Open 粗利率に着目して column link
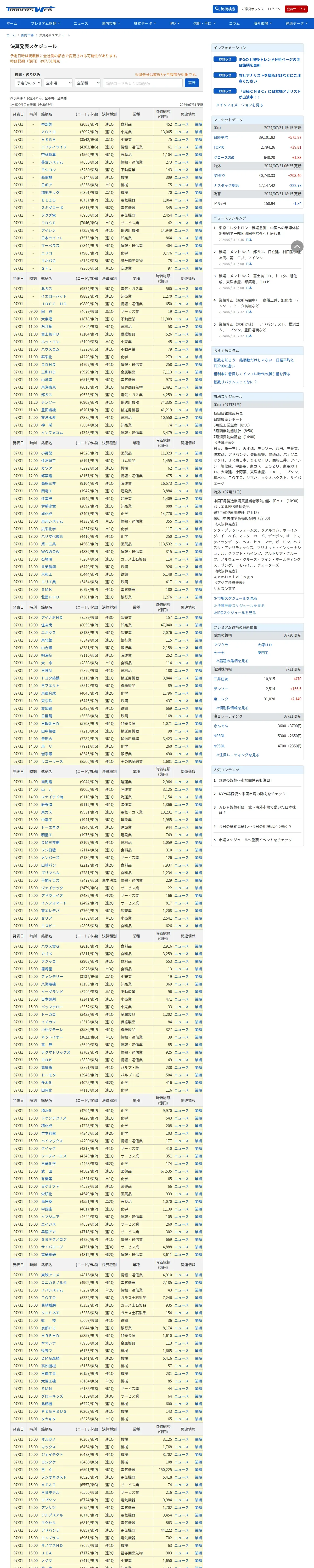This screenshot has height=1568, width=314. [252, 374]
